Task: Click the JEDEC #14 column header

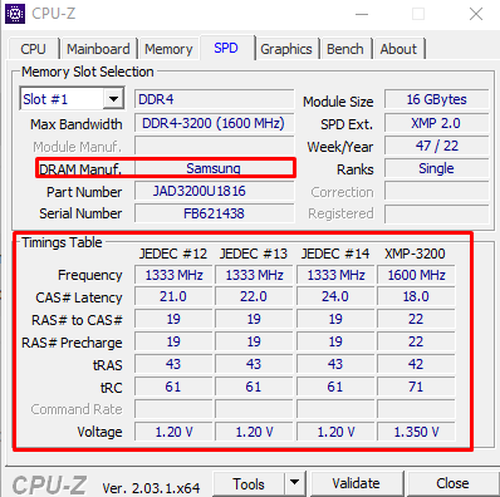Action: point(335,254)
